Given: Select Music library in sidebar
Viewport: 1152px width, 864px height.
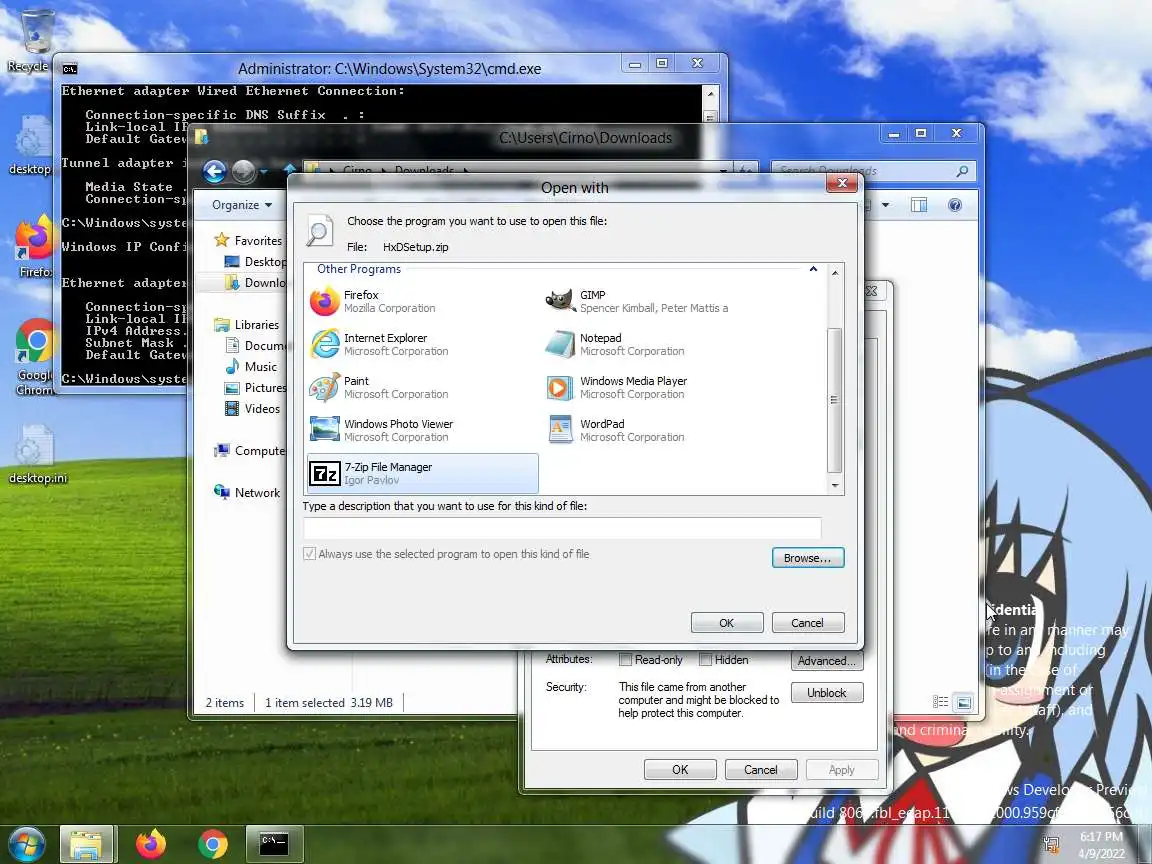Looking at the screenshot, I should [x=251, y=367].
